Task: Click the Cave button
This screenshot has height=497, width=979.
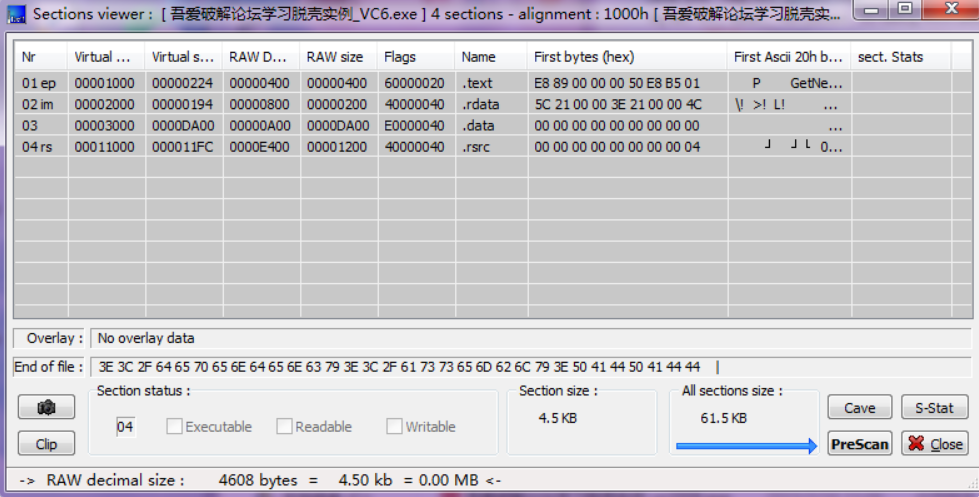Action: pyautogui.click(x=859, y=408)
